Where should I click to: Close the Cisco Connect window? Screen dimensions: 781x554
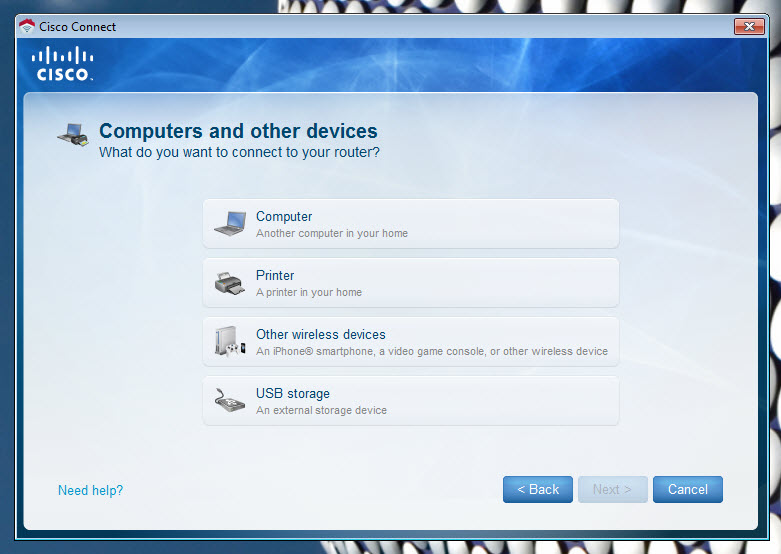pyautogui.click(x=749, y=26)
